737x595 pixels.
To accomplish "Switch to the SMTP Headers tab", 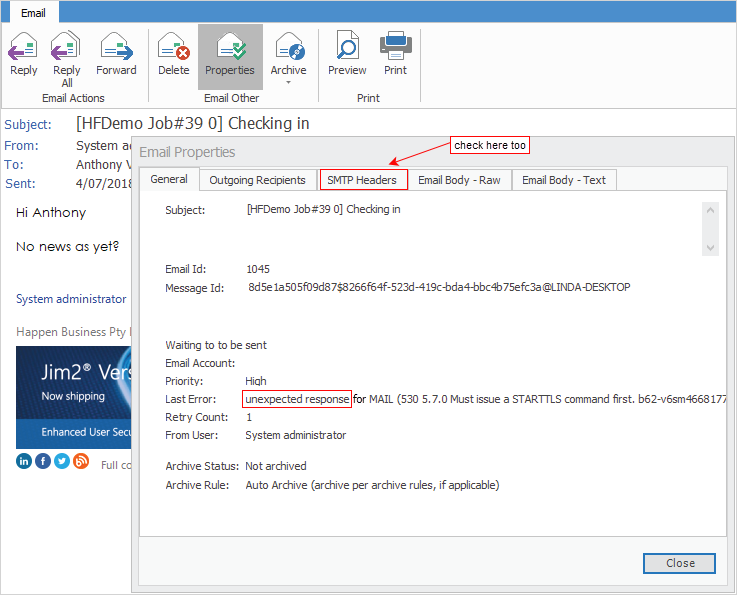I will (x=363, y=180).
